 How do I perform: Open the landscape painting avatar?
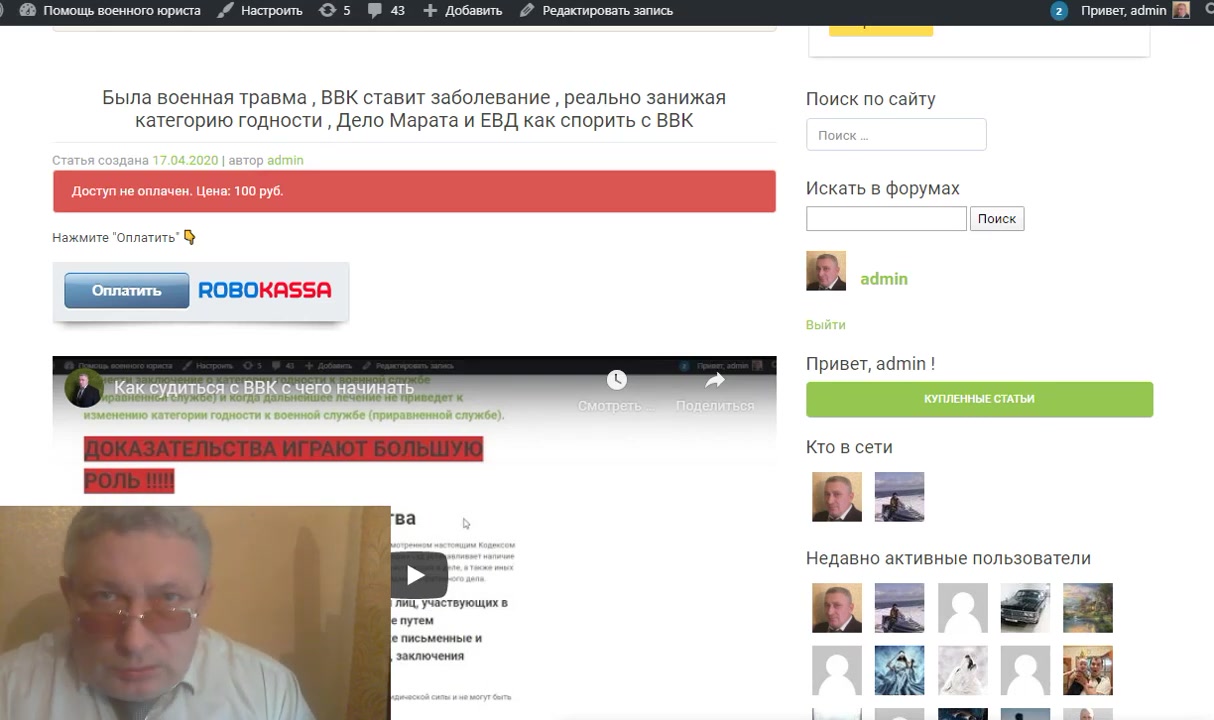[1088, 608]
